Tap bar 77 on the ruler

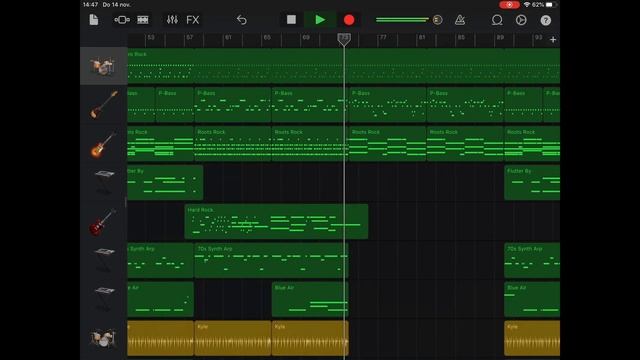click(x=382, y=38)
